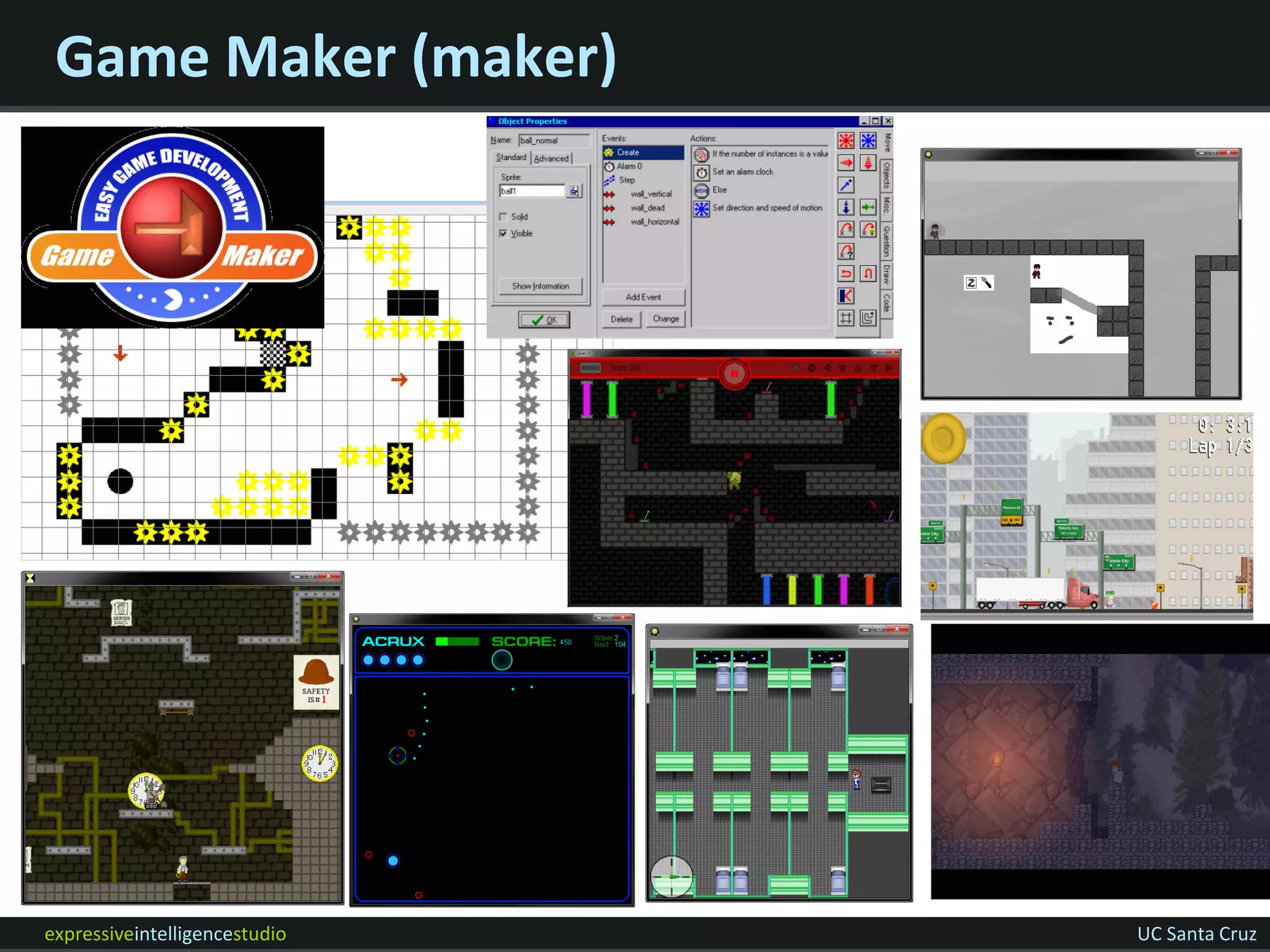Click the Game Maker logo image
The width and height of the screenshot is (1270, 952).
[x=172, y=227]
